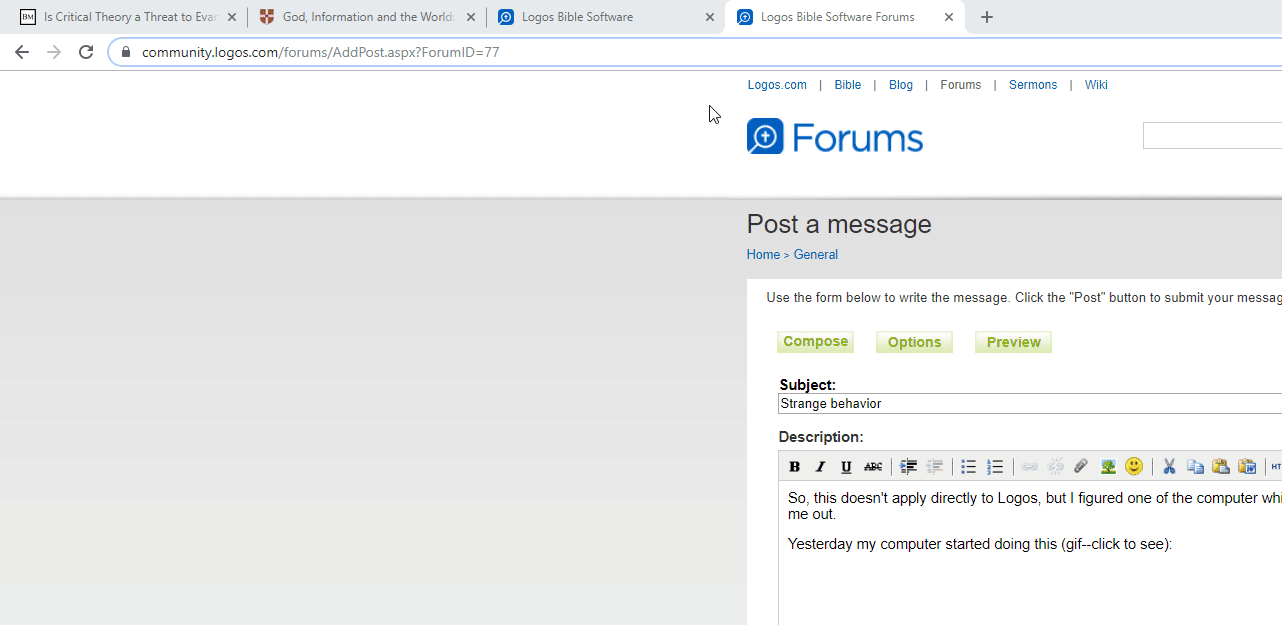Open the Logos.com link
The width and height of the screenshot is (1282, 625).
[x=777, y=85]
